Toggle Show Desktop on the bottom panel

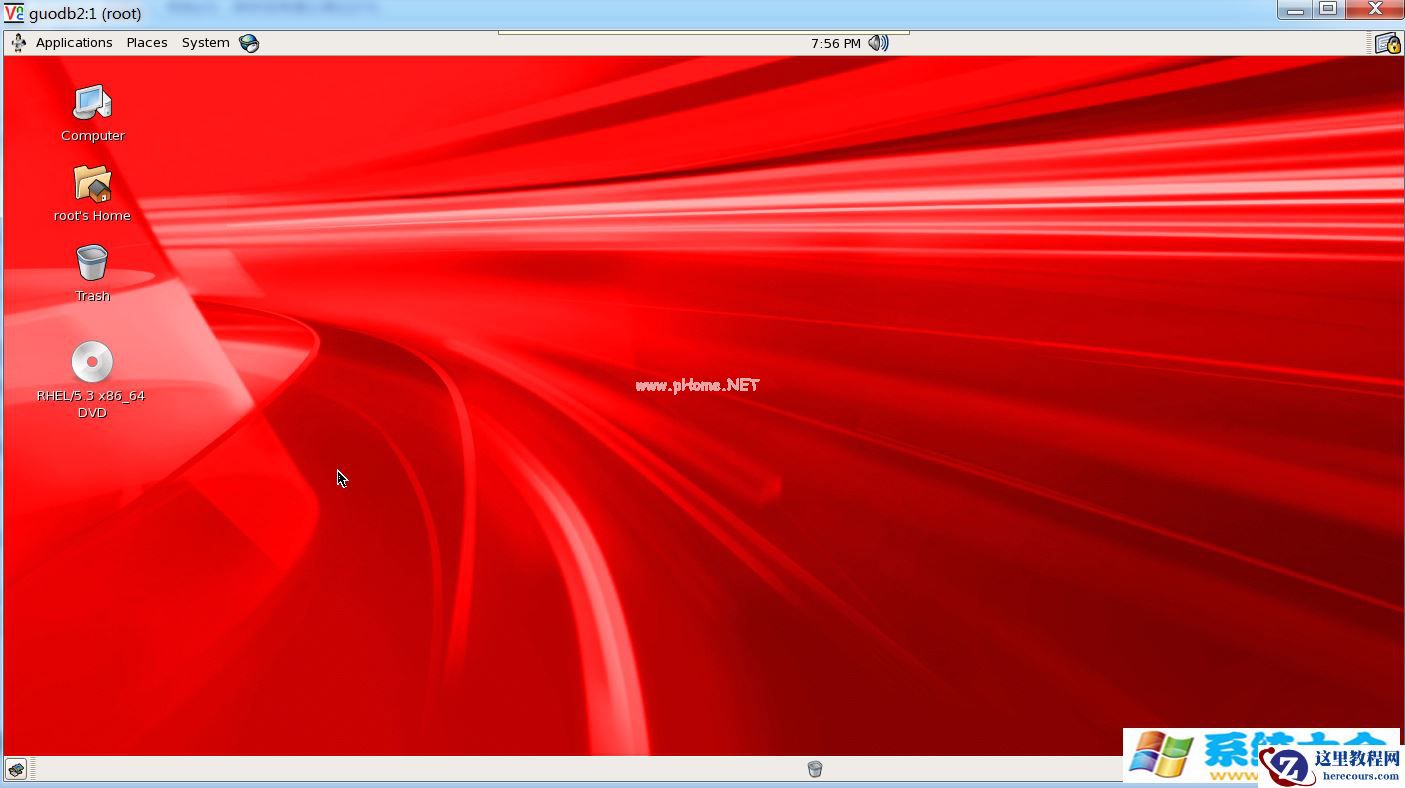point(15,768)
